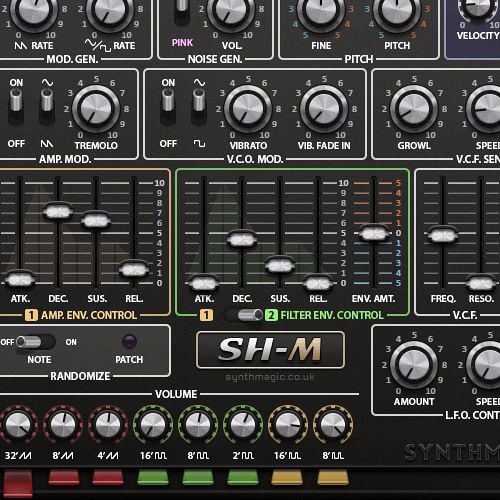Click the Velocity knob
The height and width of the screenshot is (500, 500).
click(x=478, y=7)
